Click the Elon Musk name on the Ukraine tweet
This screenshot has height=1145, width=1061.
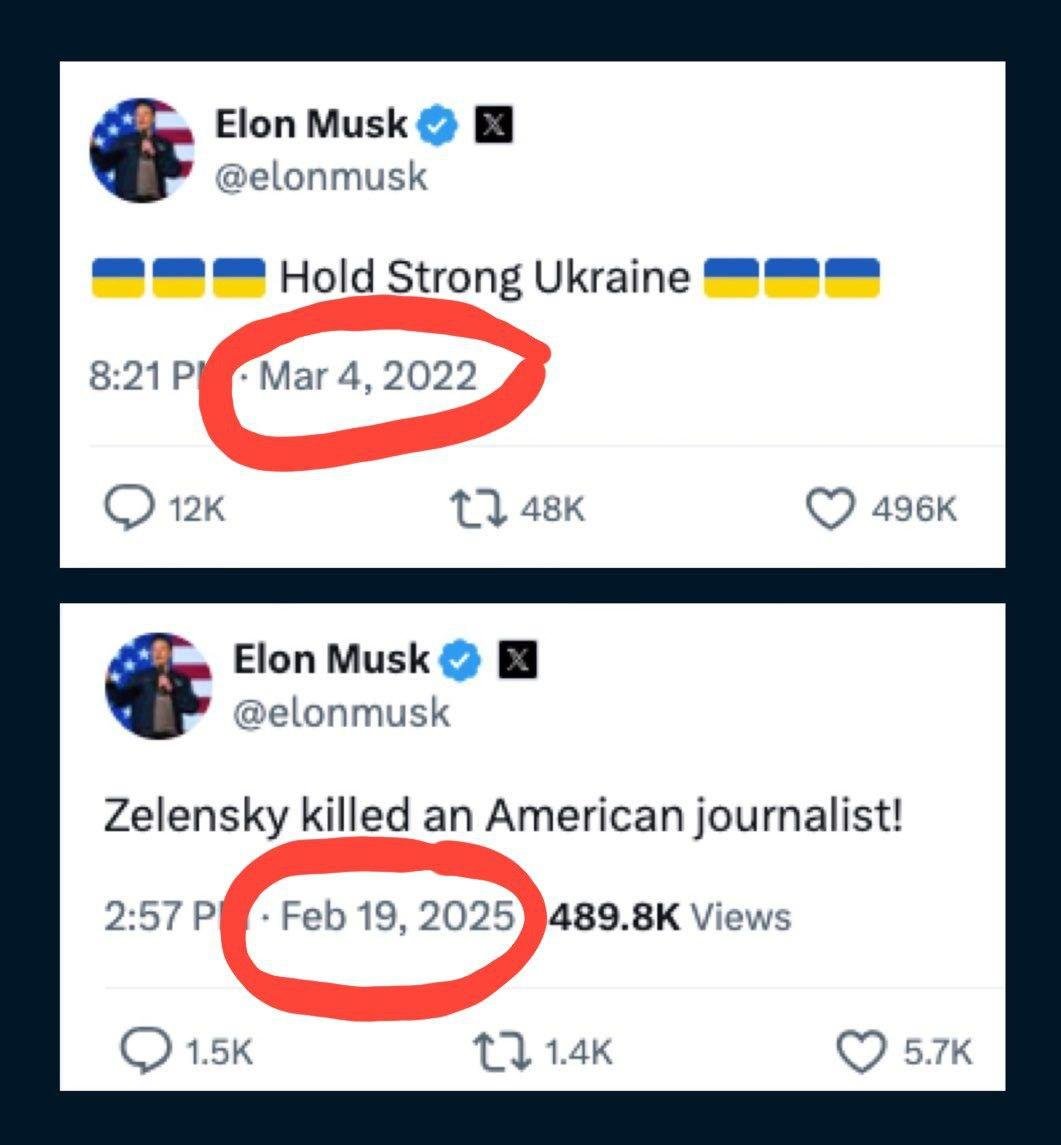(x=311, y=125)
